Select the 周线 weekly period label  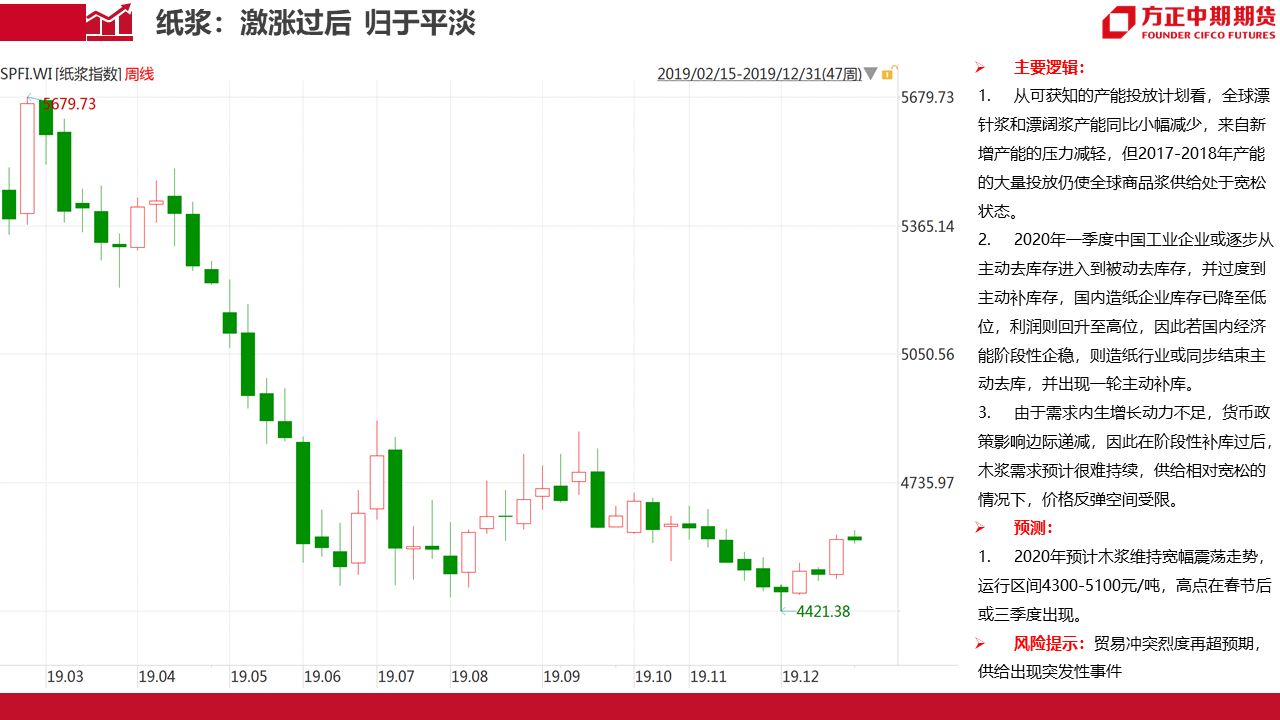(140, 74)
